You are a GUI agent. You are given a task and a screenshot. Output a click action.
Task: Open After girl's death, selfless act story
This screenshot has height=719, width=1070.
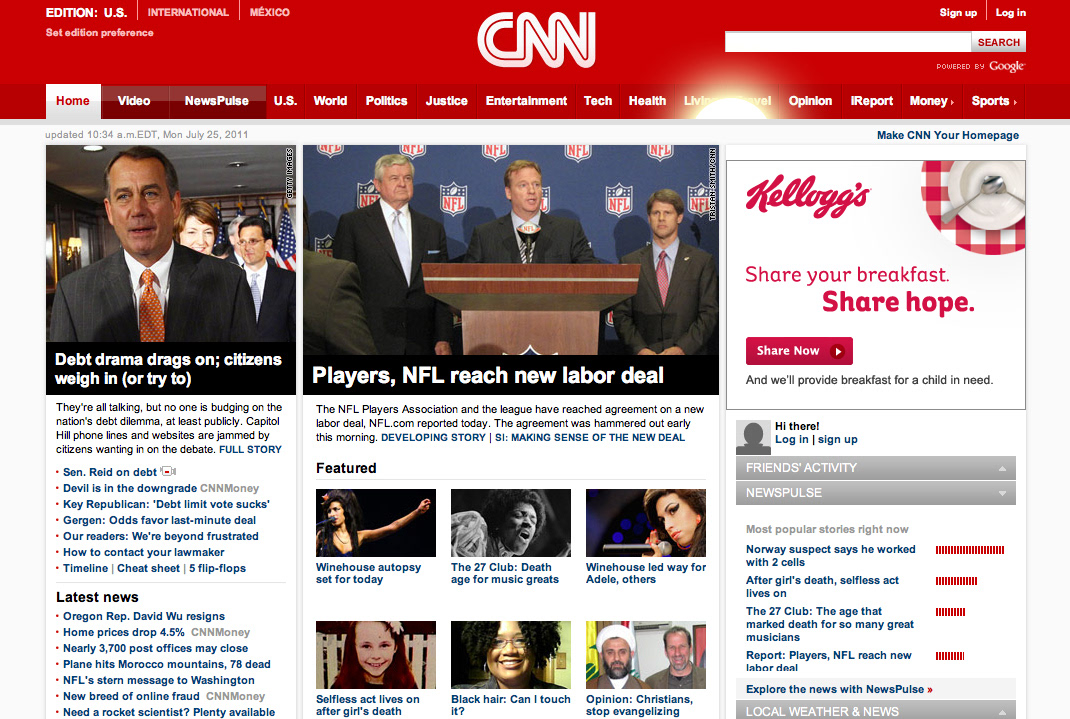click(x=822, y=587)
